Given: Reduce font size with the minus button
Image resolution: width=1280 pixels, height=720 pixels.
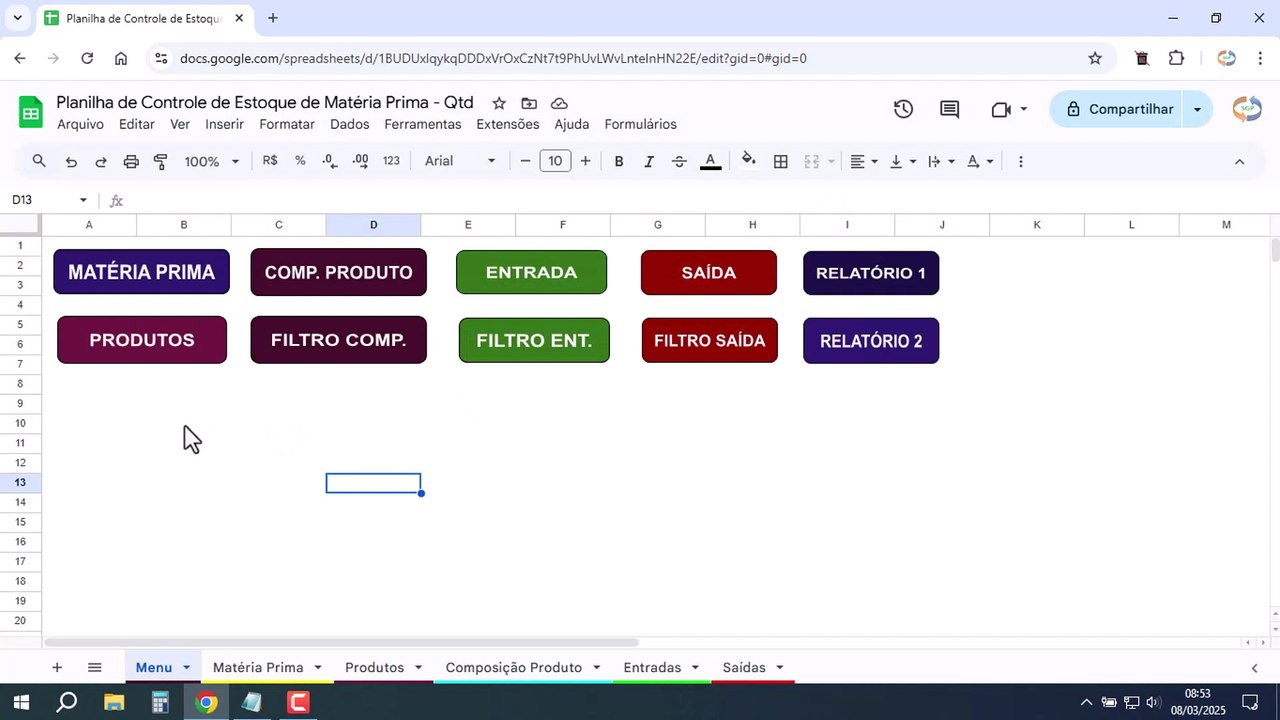Looking at the screenshot, I should coord(525,161).
